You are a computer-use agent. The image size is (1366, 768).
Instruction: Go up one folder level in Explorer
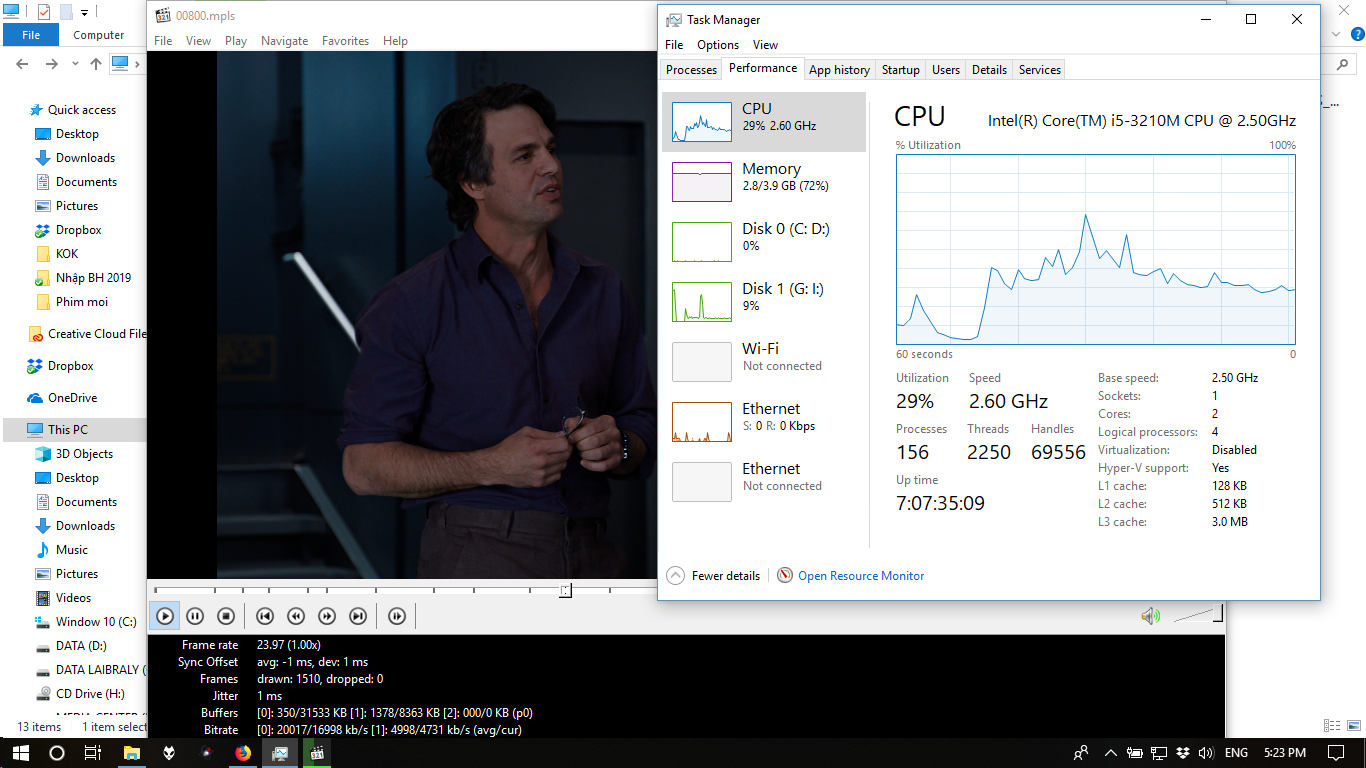click(96, 64)
